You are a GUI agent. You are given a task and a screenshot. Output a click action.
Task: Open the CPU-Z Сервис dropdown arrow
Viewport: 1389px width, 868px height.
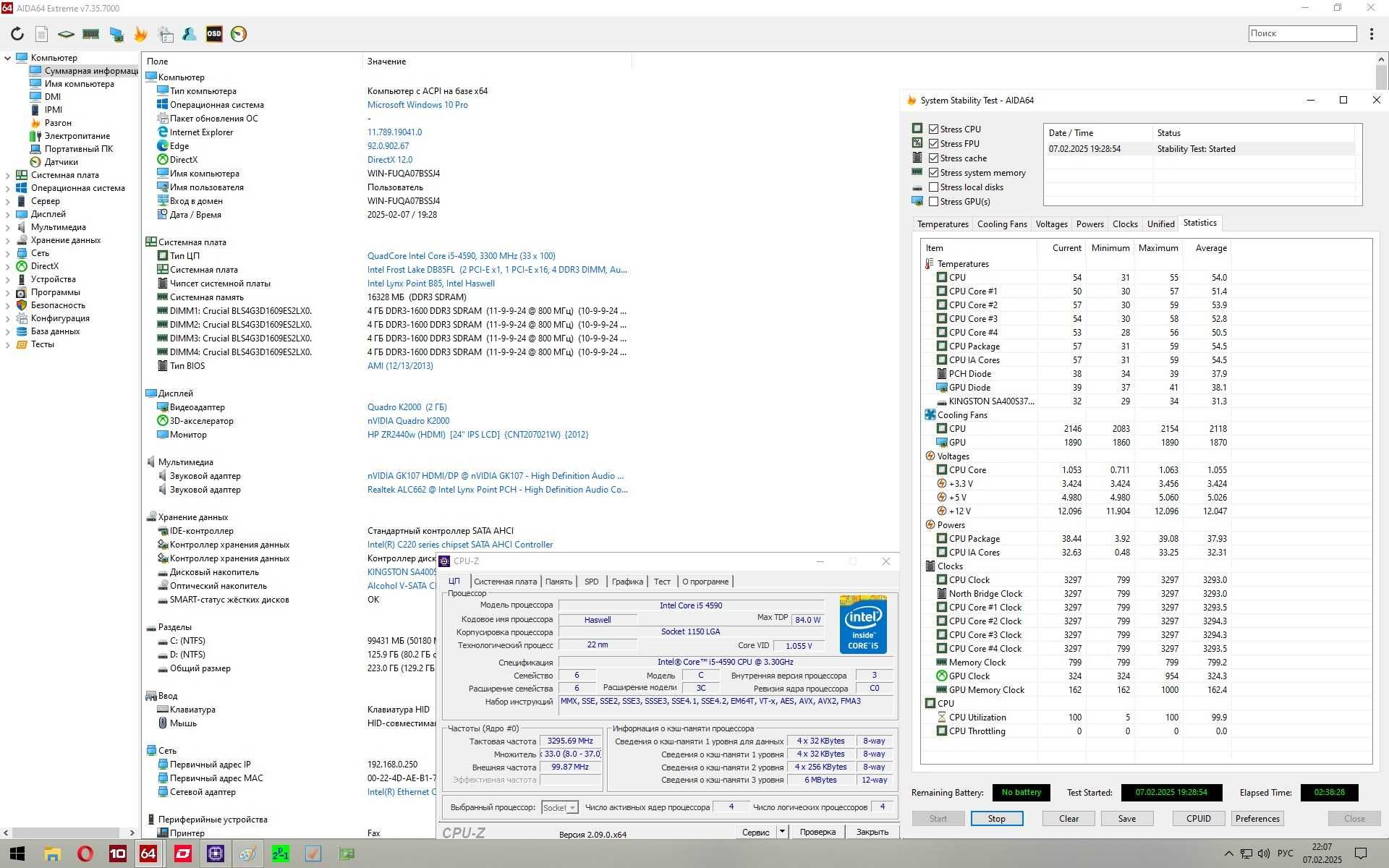click(x=782, y=832)
